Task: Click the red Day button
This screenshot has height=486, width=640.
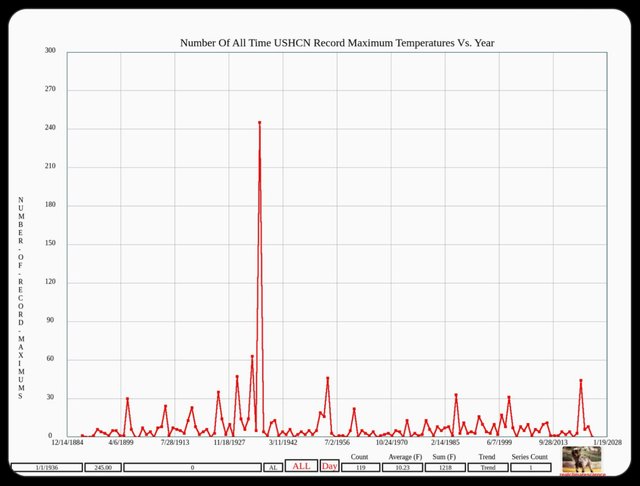Action: [329, 466]
